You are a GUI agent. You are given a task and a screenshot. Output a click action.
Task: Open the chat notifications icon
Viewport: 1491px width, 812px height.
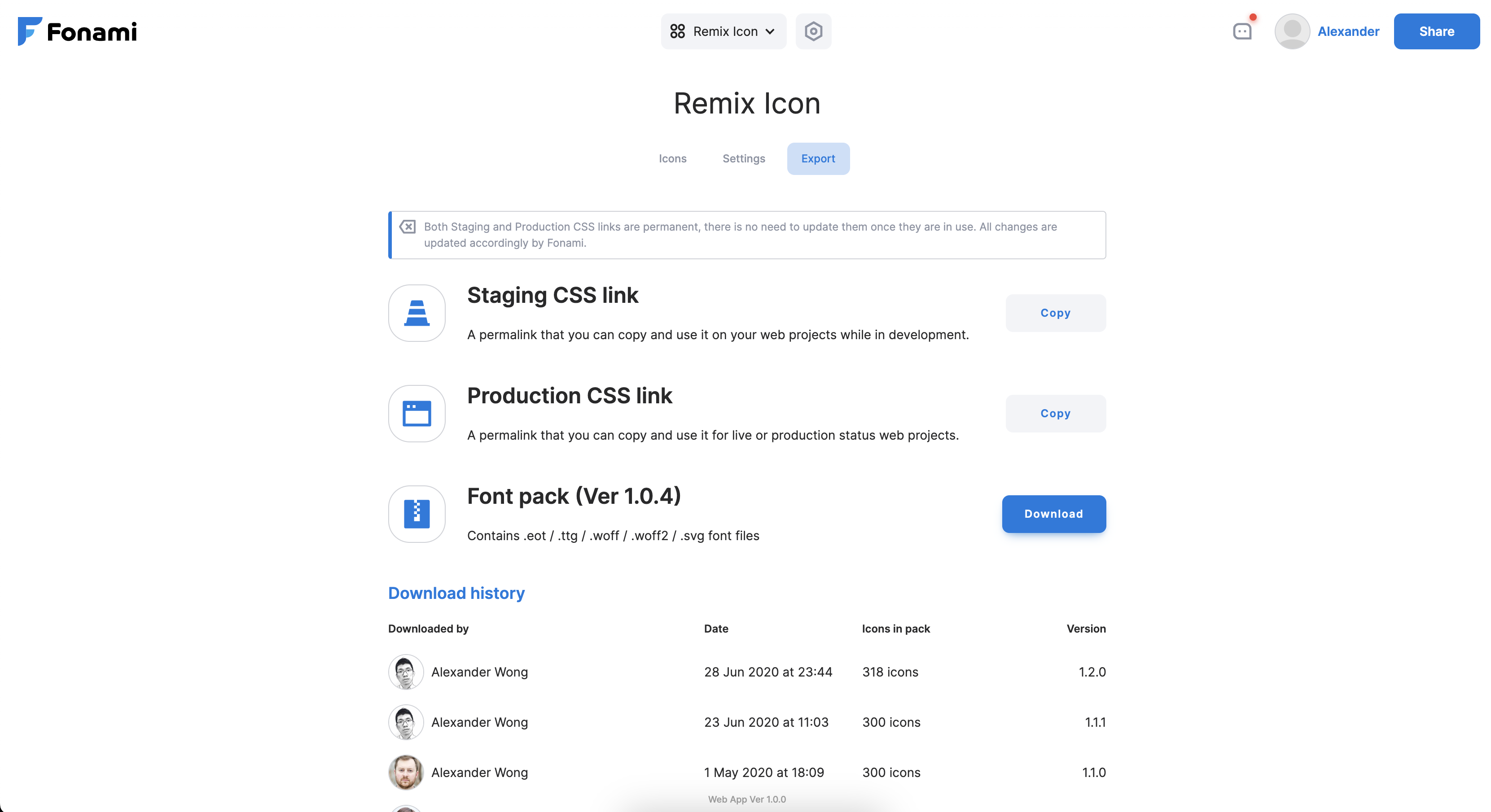point(1243,31)
